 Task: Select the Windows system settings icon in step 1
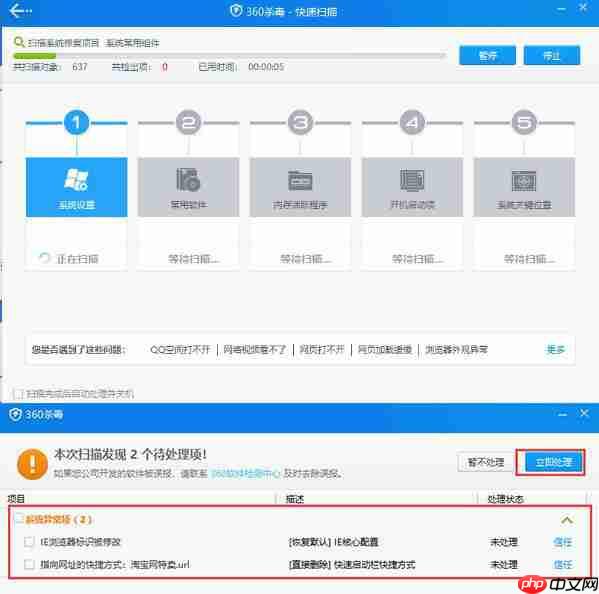click(x=76, y=180)
